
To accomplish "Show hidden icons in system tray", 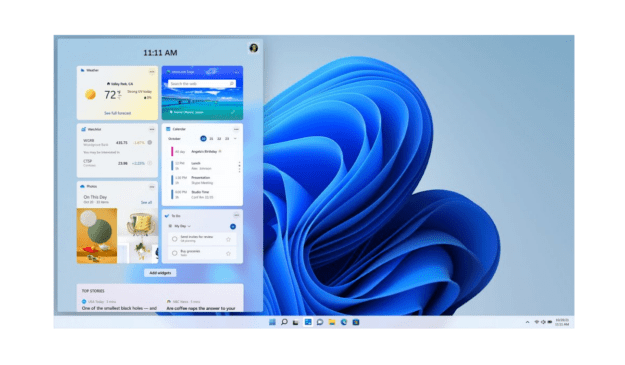I will [527, 322].
